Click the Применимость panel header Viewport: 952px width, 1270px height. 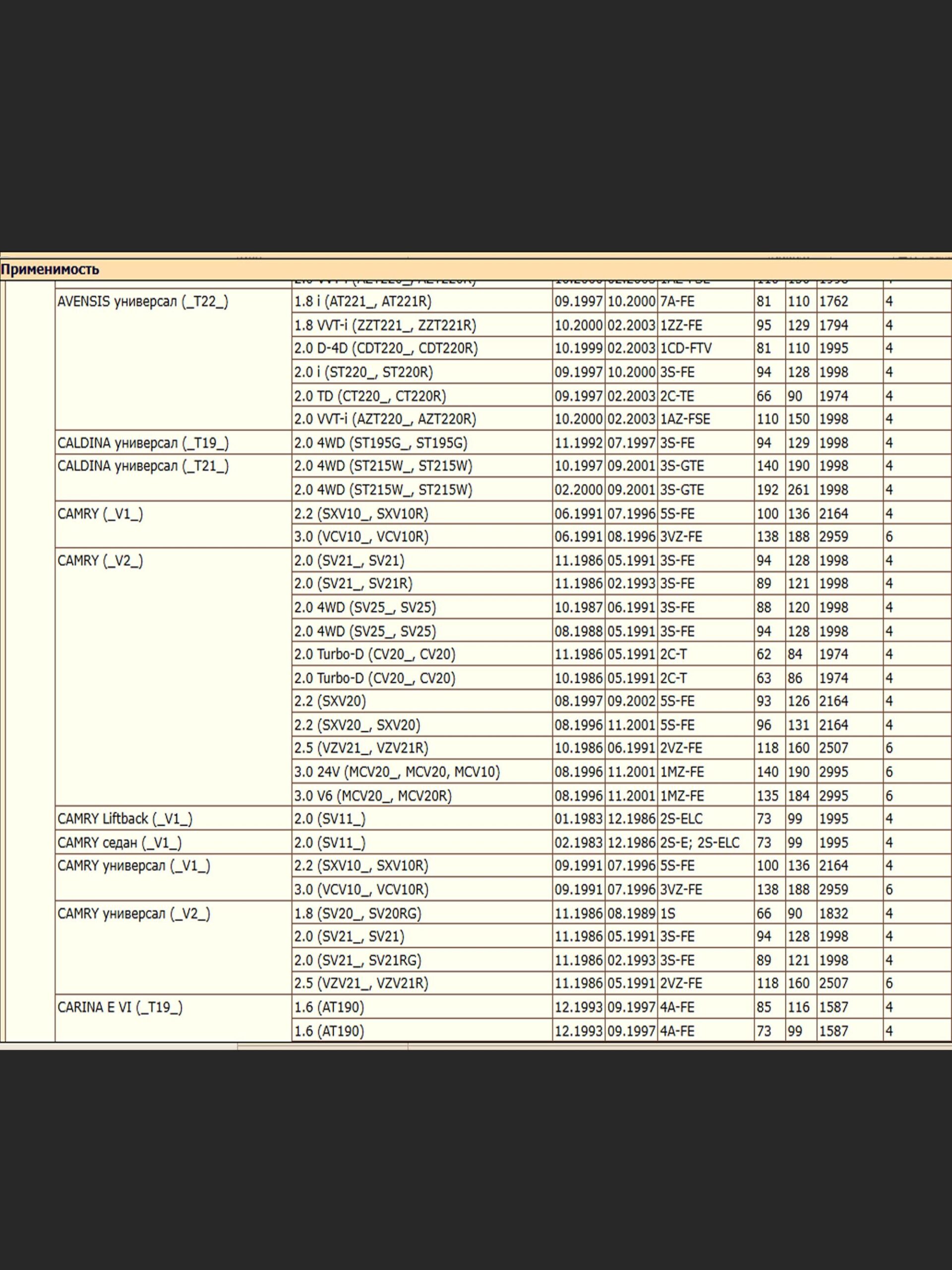click(x=50, y=269)
